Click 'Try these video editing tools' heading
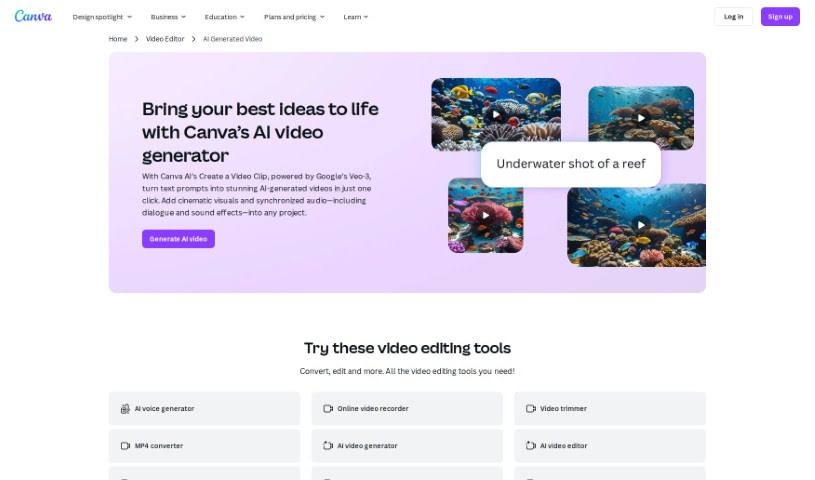The image size is (815, 480). pos(408,348)
